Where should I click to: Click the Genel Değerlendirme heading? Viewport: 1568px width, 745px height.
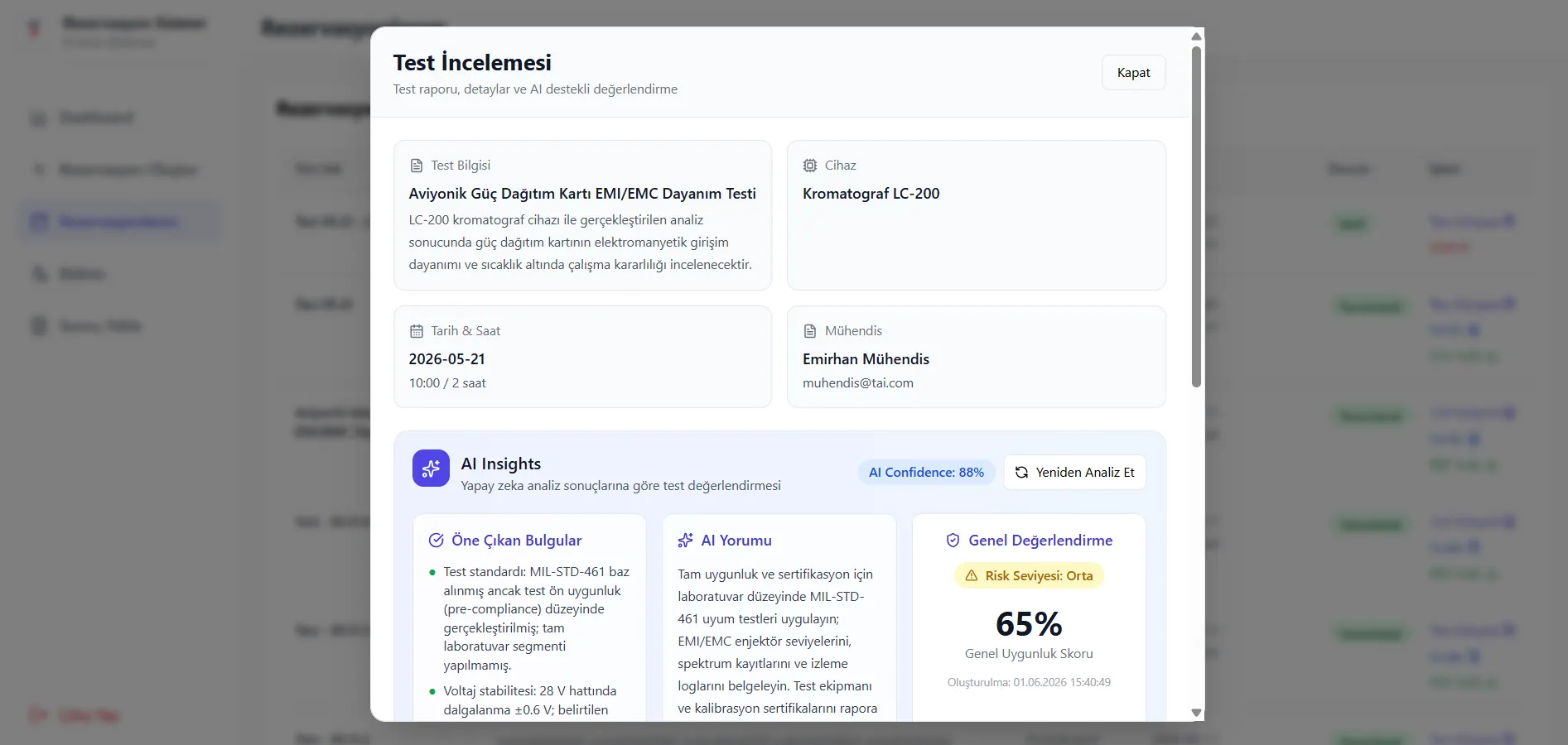(x=1040, y=541)
